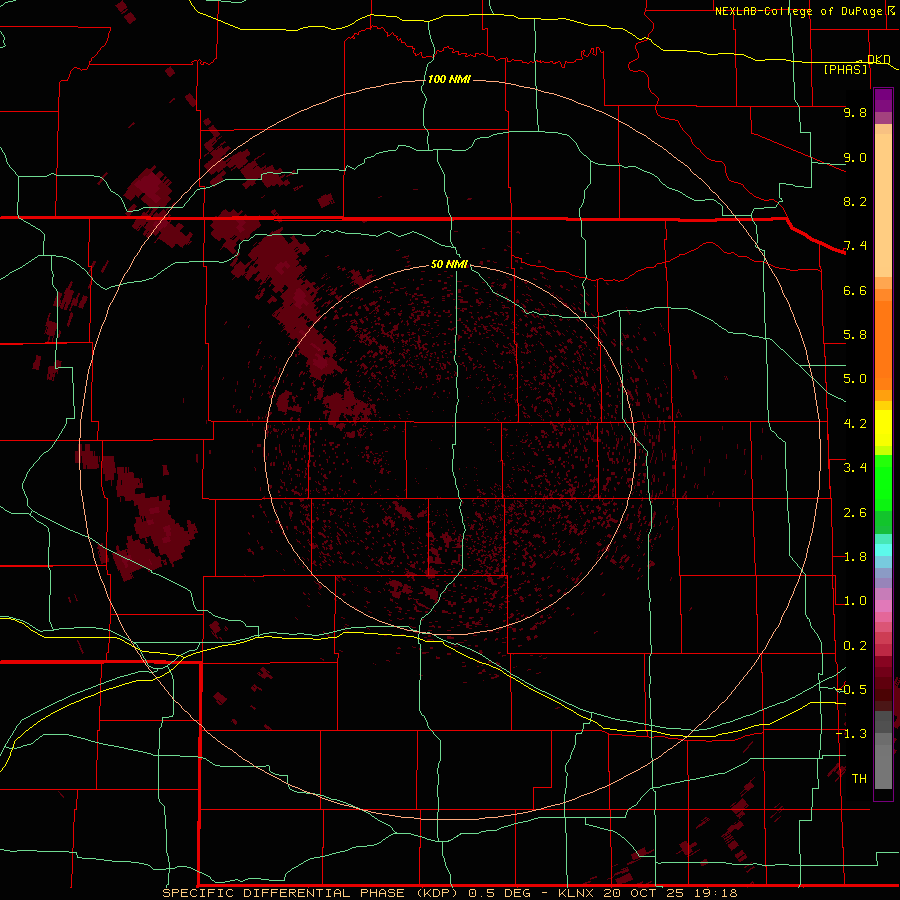Click the 9.0 value on the color scale
Image resolution: width=900 pixels, height=900 pixels.
855,157
